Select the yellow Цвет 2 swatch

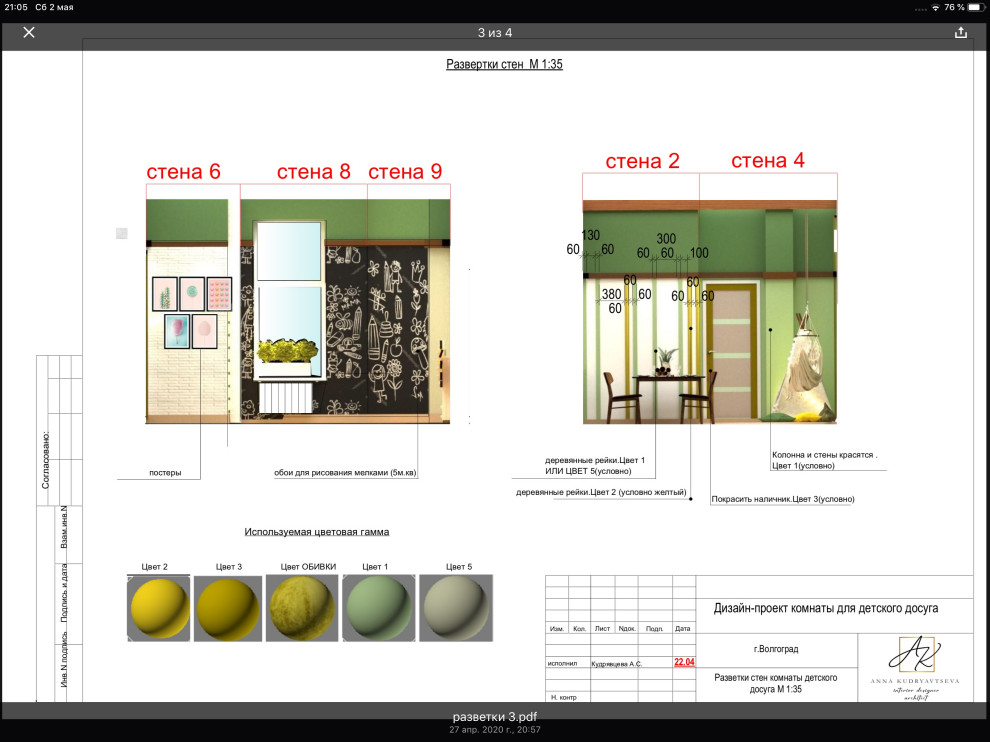click(159, 607)
